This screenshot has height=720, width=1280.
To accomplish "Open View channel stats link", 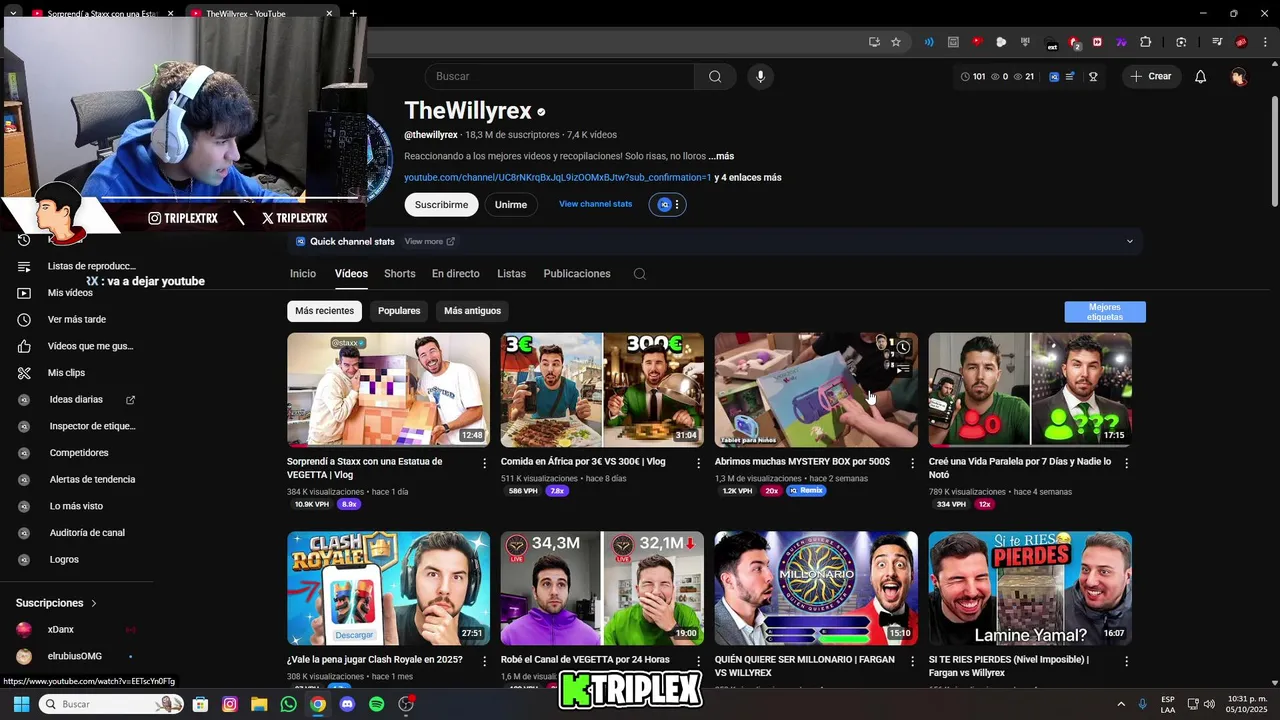I will (595, 204).
